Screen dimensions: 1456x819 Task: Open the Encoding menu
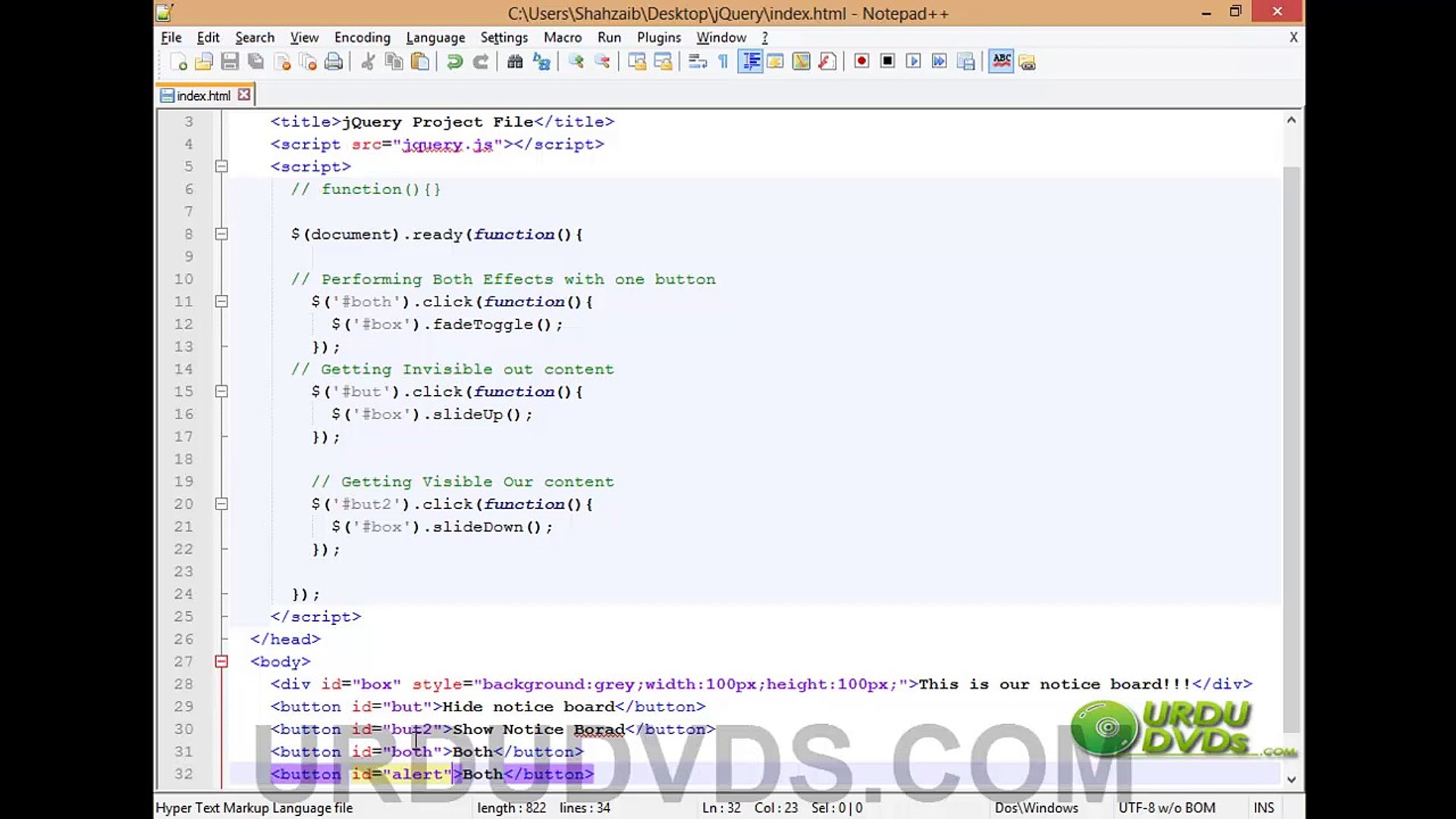tap(362, 36)
